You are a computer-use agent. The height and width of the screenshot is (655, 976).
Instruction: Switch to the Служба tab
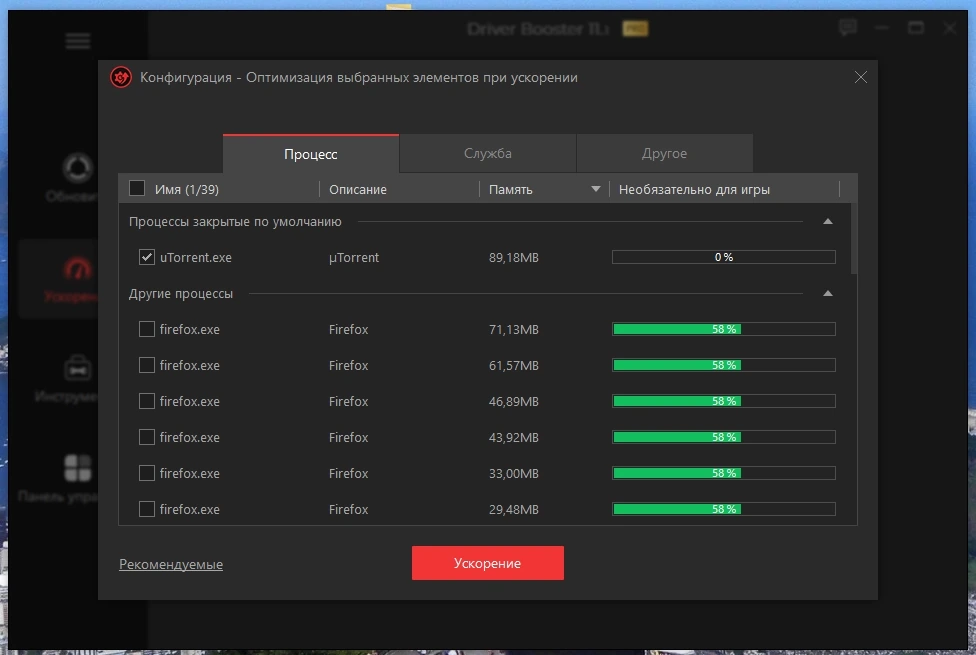pyautogui.click(x=487, y=153)
